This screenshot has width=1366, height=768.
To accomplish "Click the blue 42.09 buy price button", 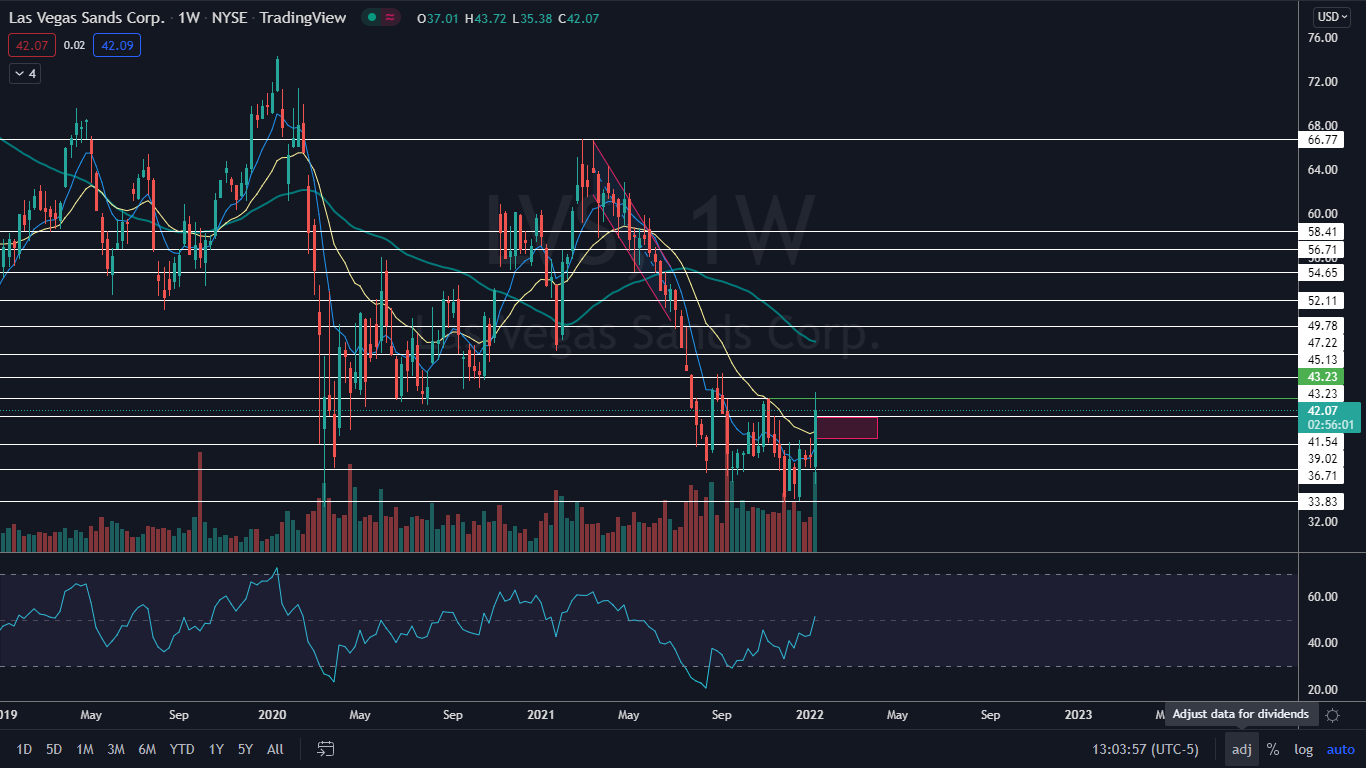I will (117, 45).
